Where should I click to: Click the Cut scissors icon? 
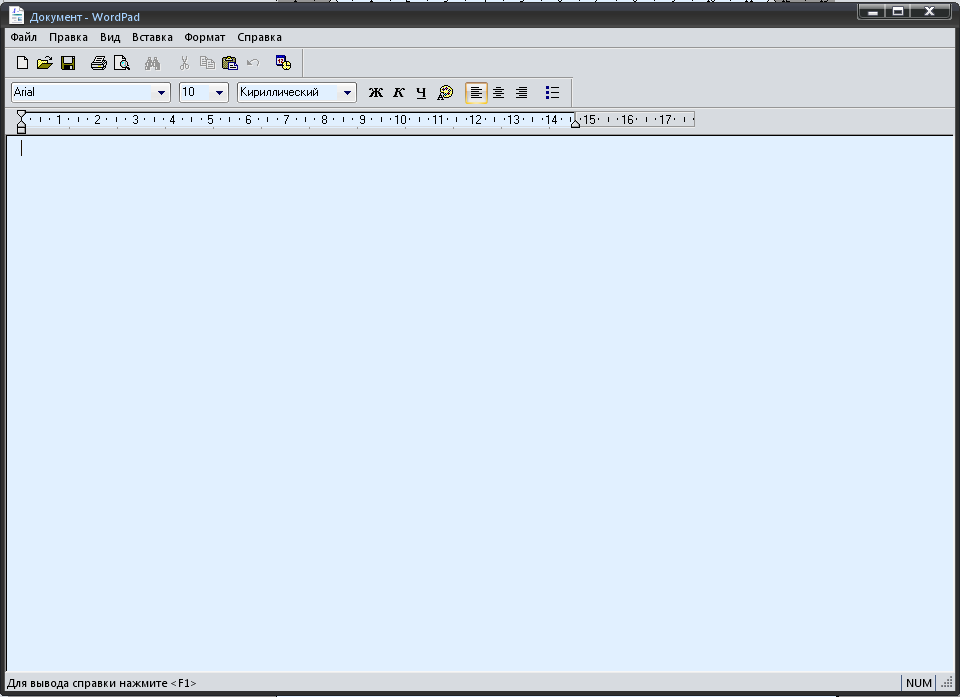click(x=184, y=62)
